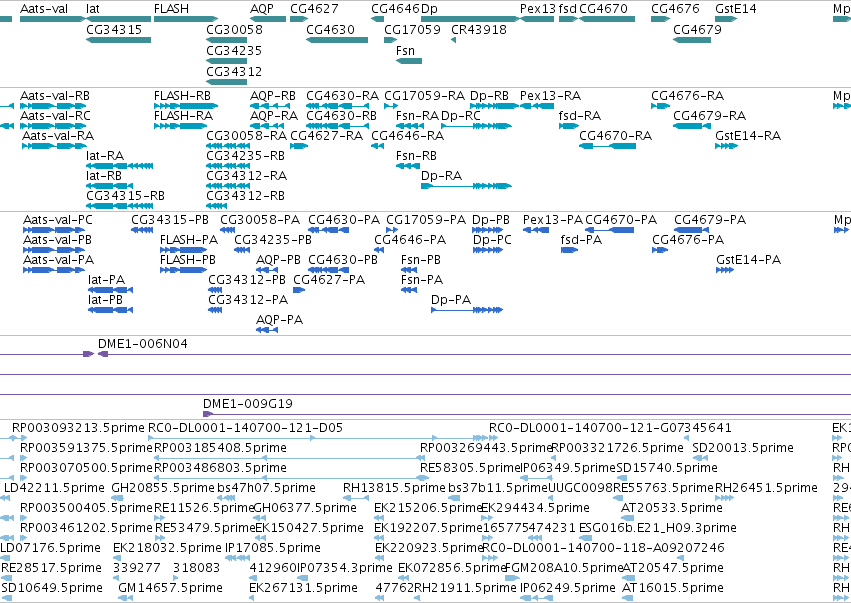
Task: Click the CG34315 gene bar
Action: click(119, 40)
